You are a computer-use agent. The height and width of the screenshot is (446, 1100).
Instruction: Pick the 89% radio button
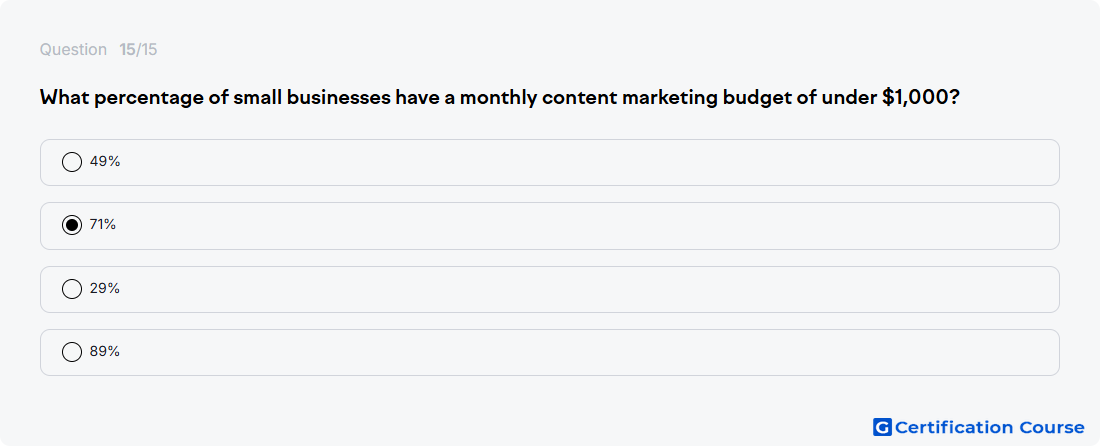pos(72,352)
